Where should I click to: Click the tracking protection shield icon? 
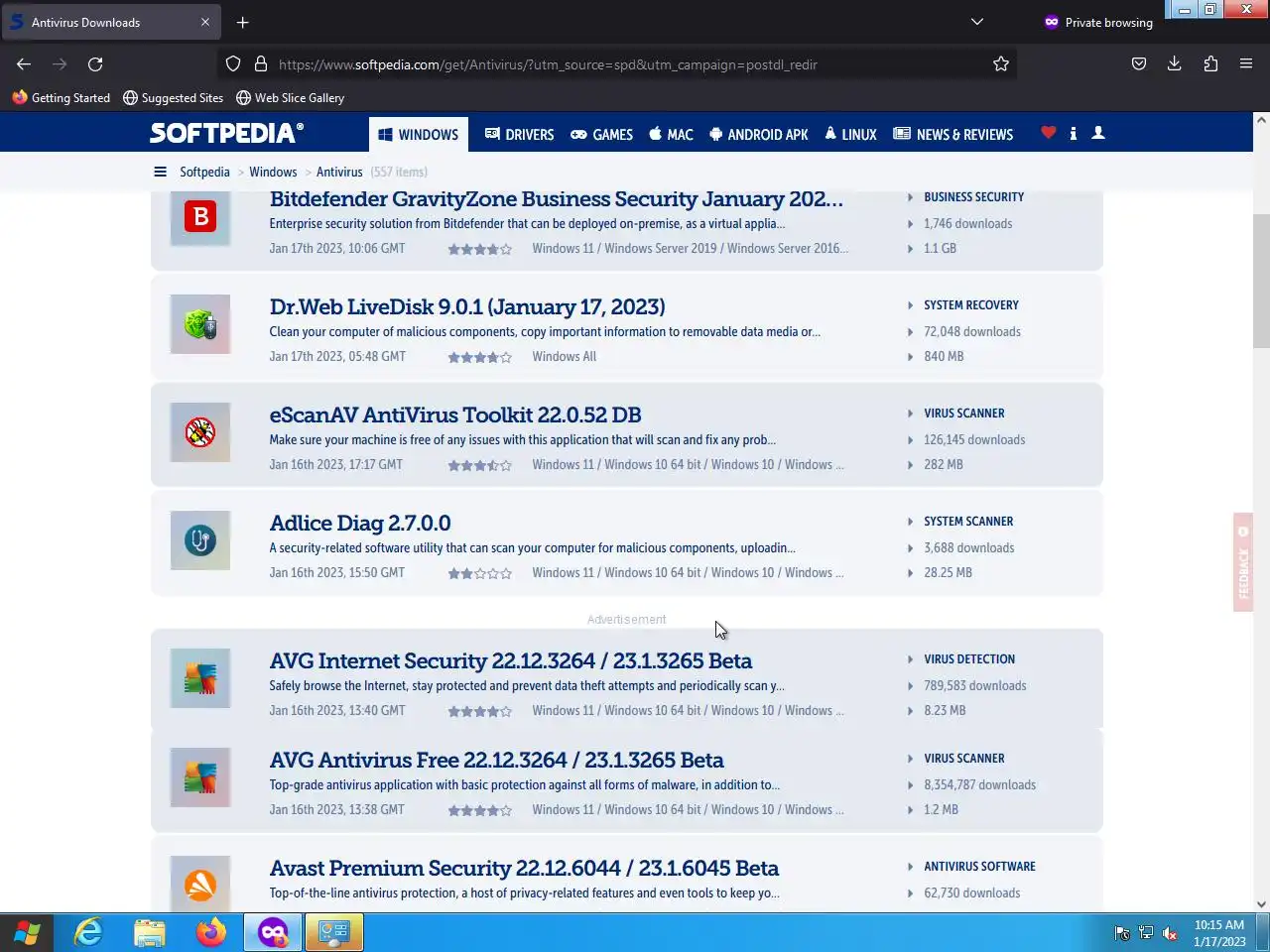[233, 63]
